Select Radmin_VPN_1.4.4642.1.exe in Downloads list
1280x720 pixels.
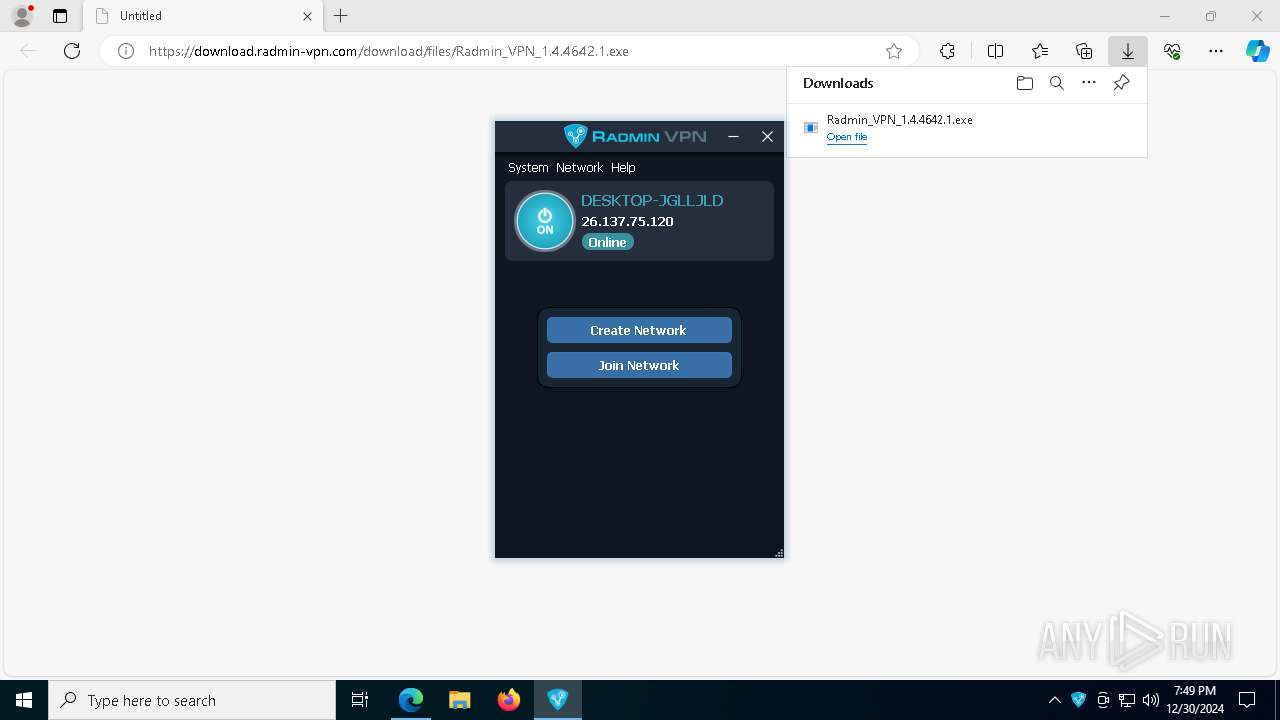pos(899,119)
